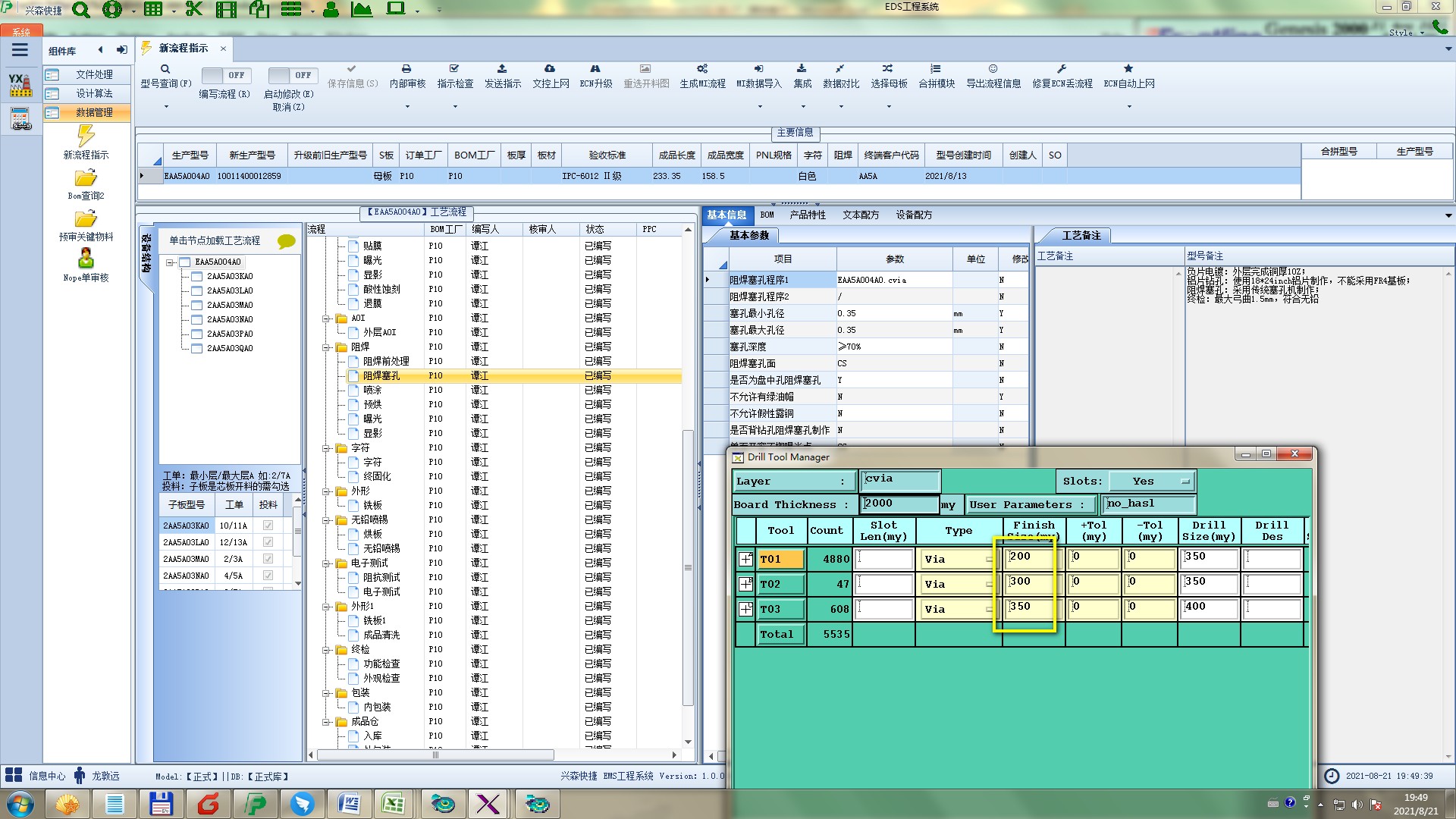Open the Slots Yes dropdown
Image resolution: width=1456 pixels, height=819 pixels.
(1151, 482)
